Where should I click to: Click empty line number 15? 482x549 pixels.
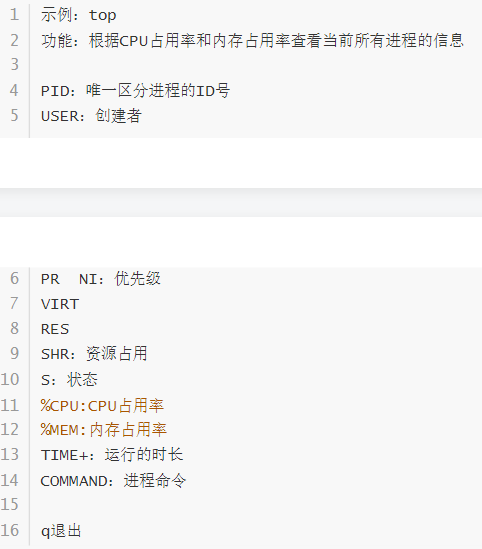click(x=10, y=505)
